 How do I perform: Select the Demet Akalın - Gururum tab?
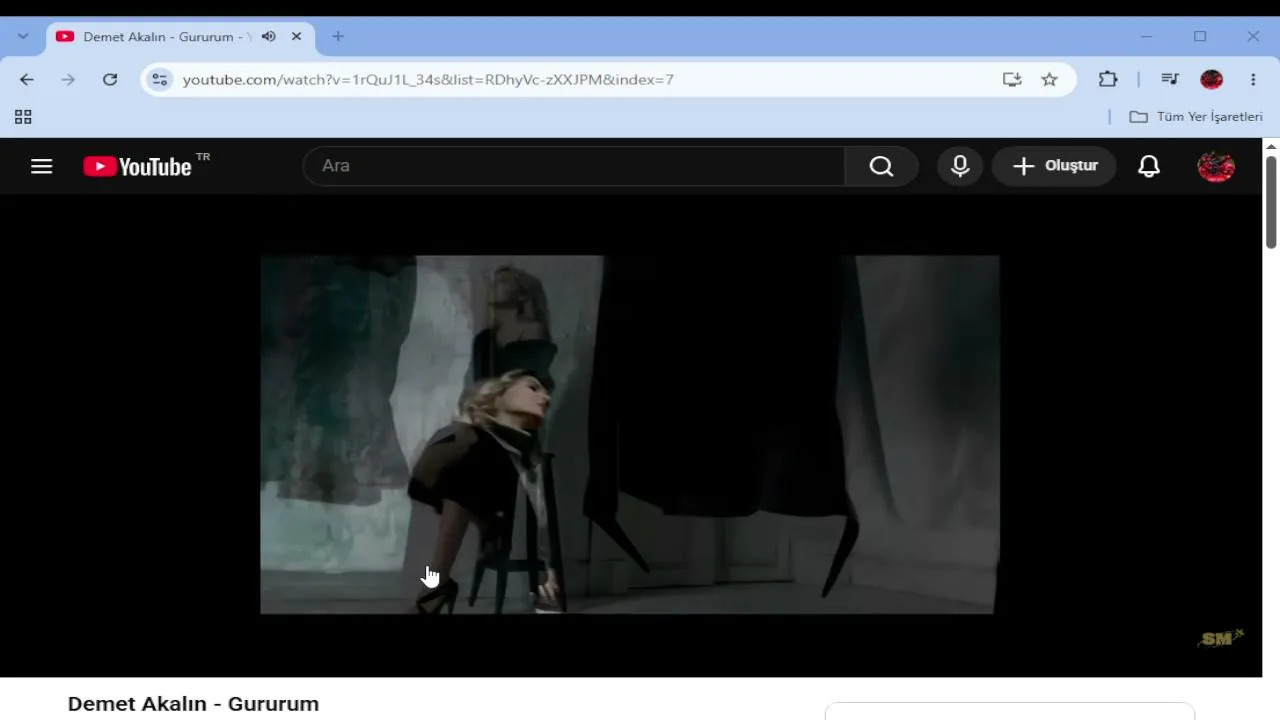click(180, 37)
